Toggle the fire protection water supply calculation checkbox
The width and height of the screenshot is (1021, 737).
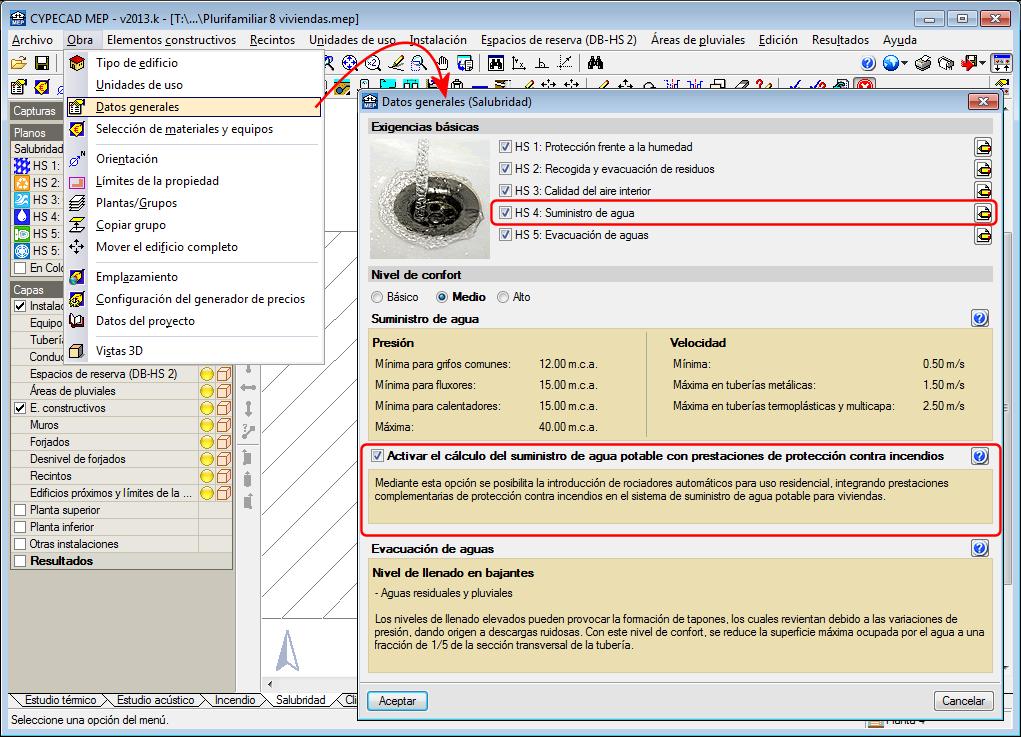[x=377, y=456]
